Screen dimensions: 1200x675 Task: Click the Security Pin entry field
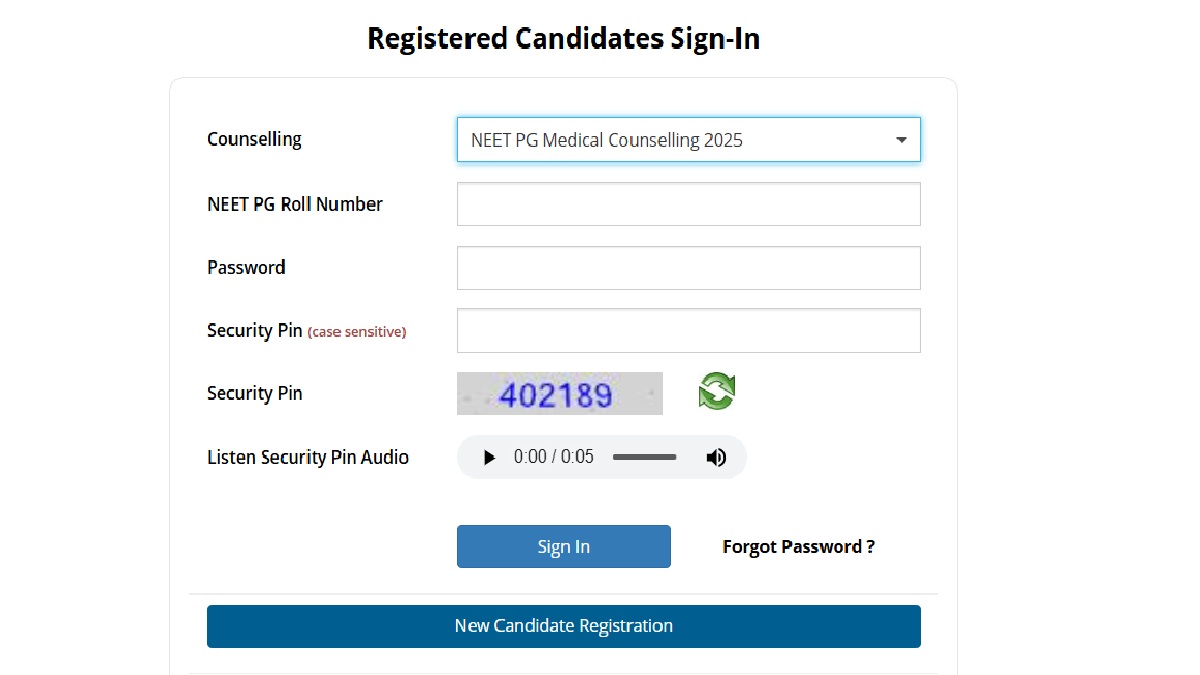pyautogui.click(x=688, y=330)
